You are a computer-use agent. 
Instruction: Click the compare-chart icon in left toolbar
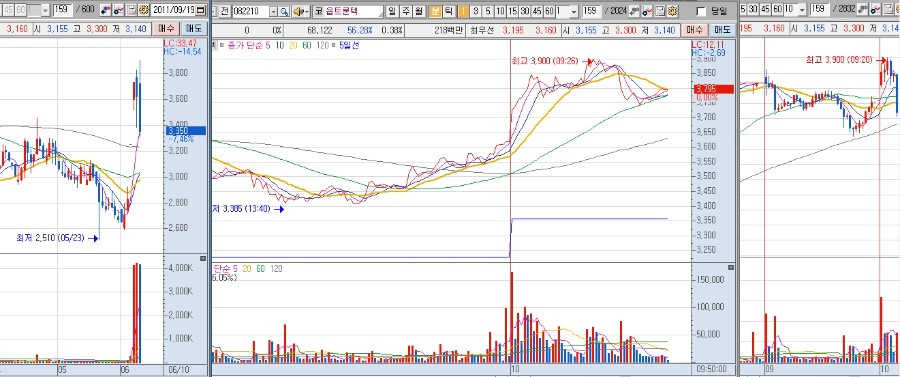pos(105,11)
